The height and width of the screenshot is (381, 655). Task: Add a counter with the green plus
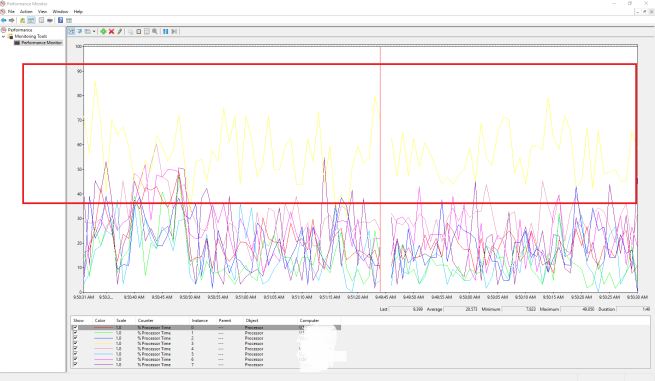point(103,31)
